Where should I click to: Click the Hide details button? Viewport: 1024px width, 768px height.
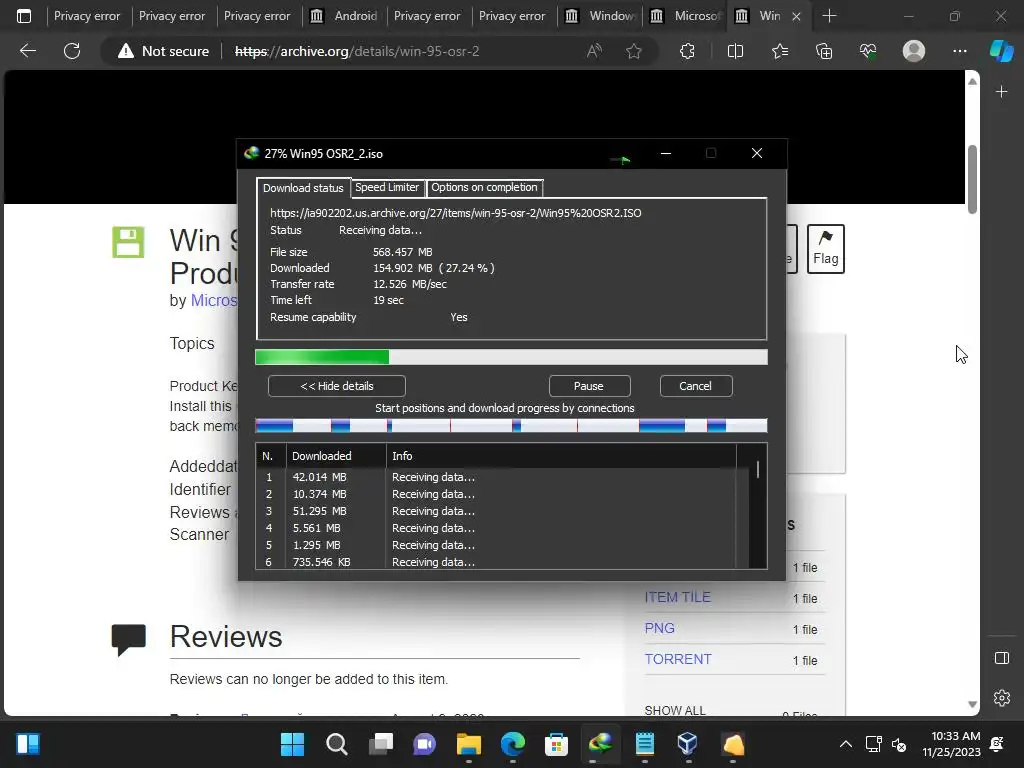(337, 386)
